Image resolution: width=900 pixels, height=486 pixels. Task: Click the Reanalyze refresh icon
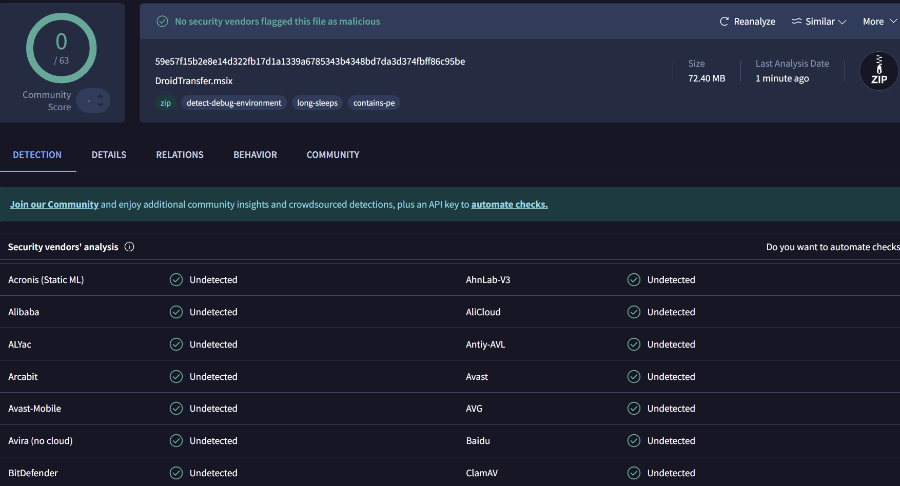pos(724,21)
